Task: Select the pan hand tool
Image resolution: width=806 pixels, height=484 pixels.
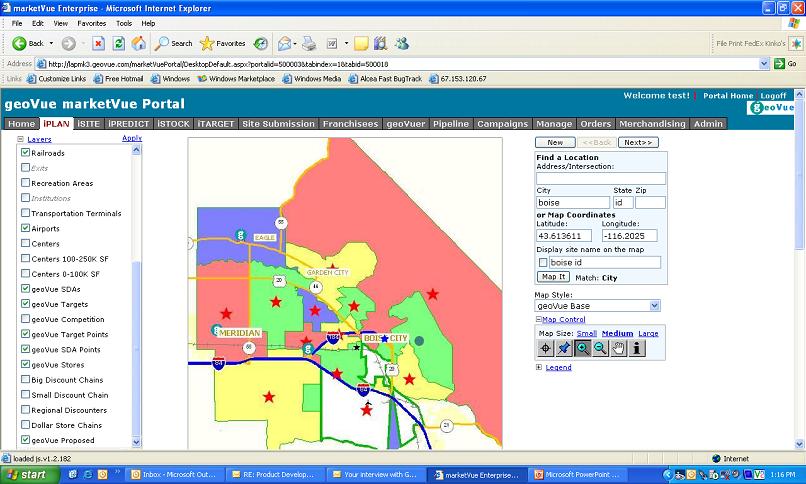Action: (x=618, y=348)
